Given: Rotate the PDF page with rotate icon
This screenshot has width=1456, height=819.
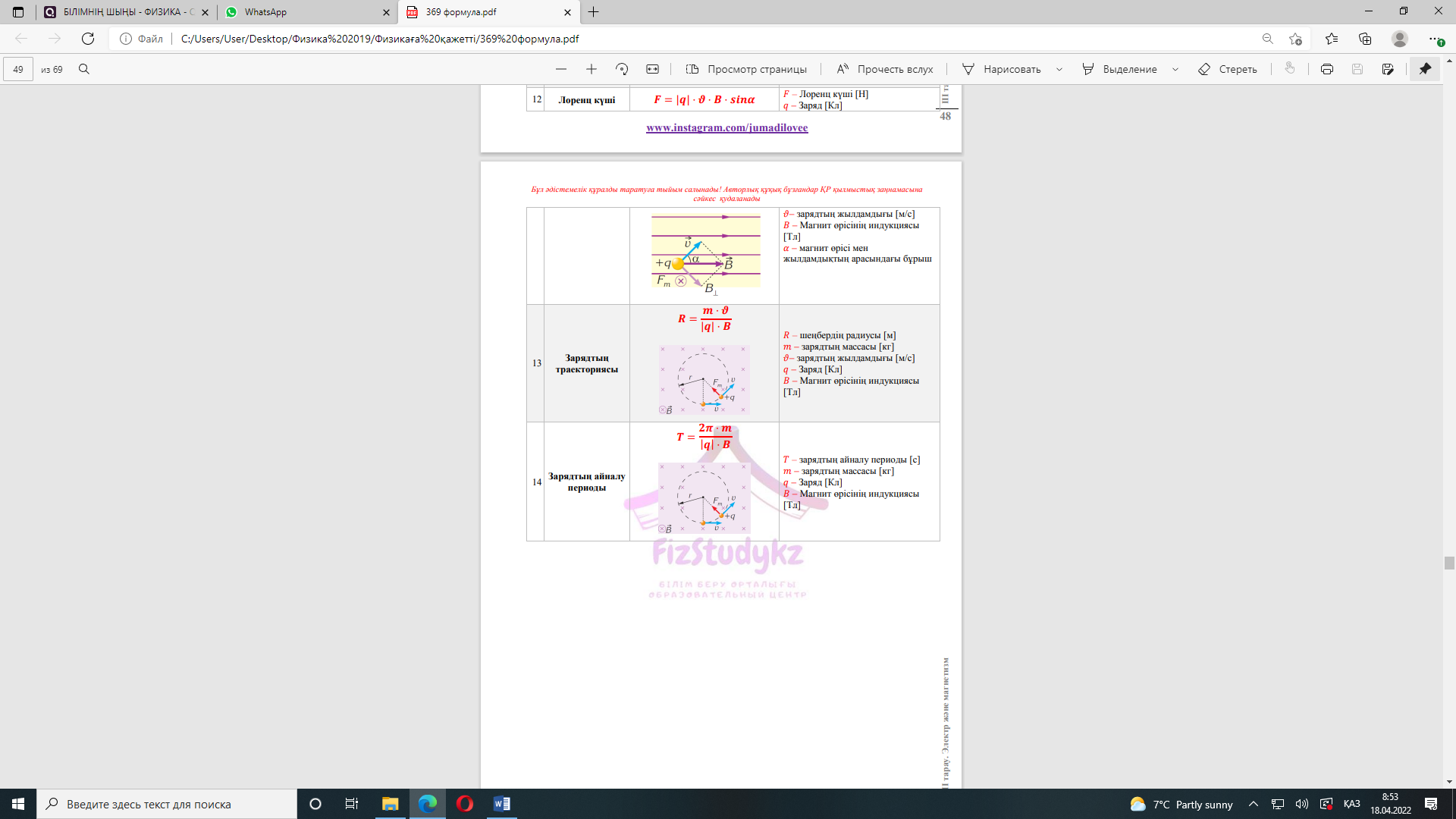Looking at the screenshot, I should 622,69.
